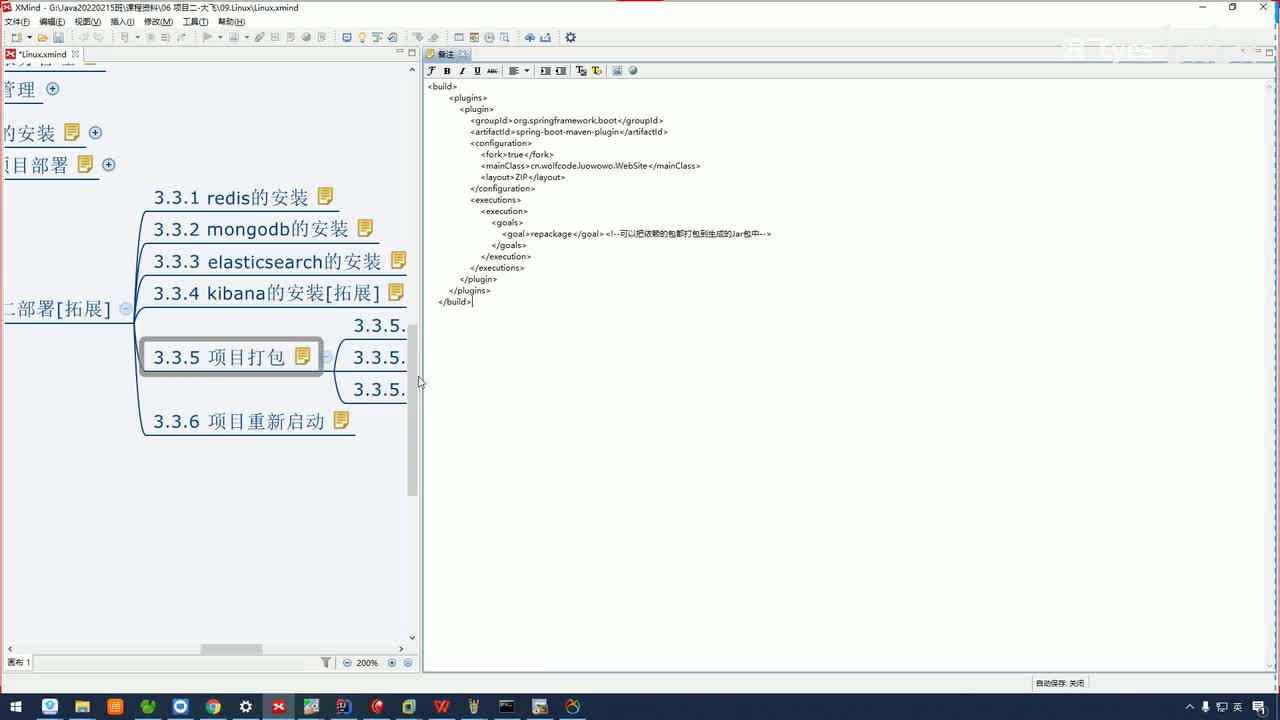
Task: Select the topic 3.3.1 redis的安装
Action: point(231,198)
